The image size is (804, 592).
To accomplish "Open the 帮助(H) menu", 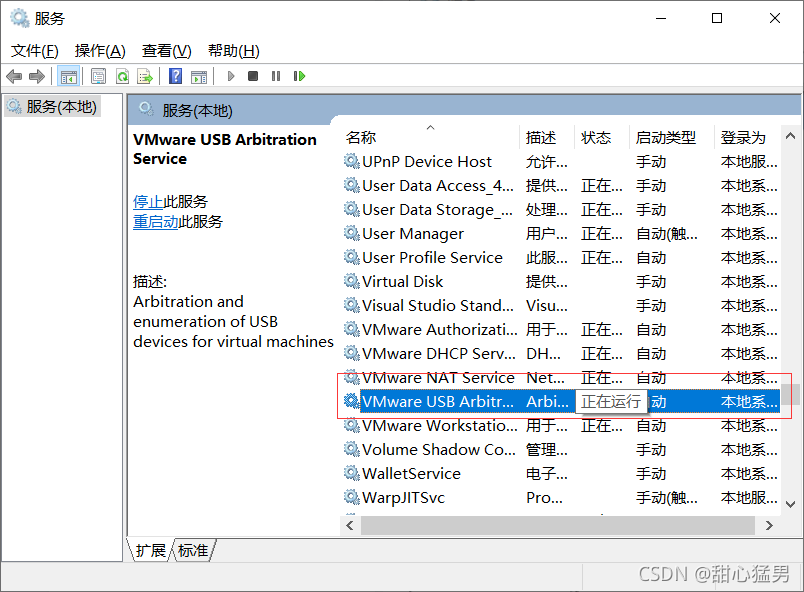I will pyautogui.click(x=234, y=51).
